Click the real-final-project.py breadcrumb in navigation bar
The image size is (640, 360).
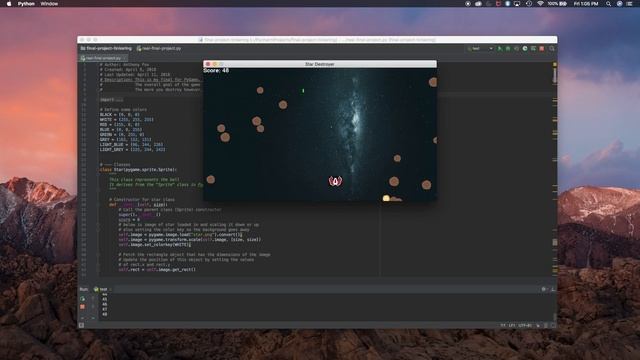click(x=159, y=49)
